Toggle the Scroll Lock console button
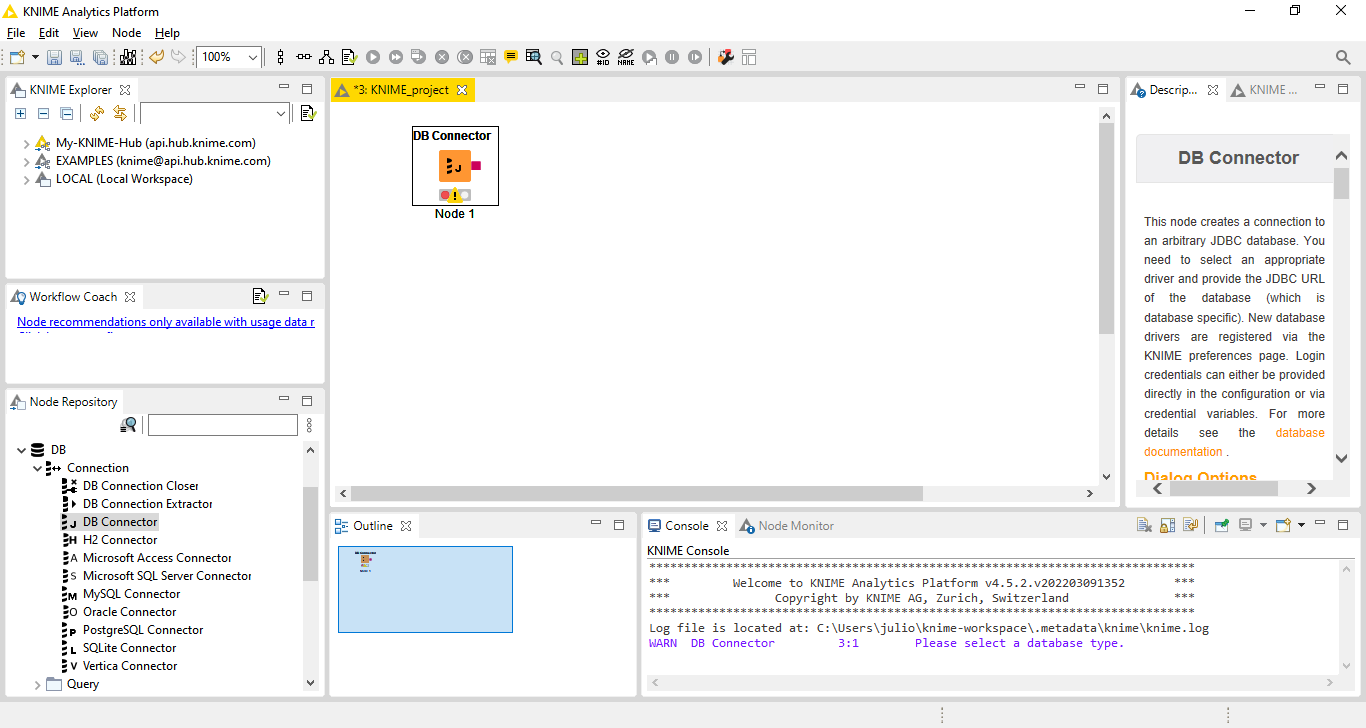1366x728 pixels. [1168, 526]
